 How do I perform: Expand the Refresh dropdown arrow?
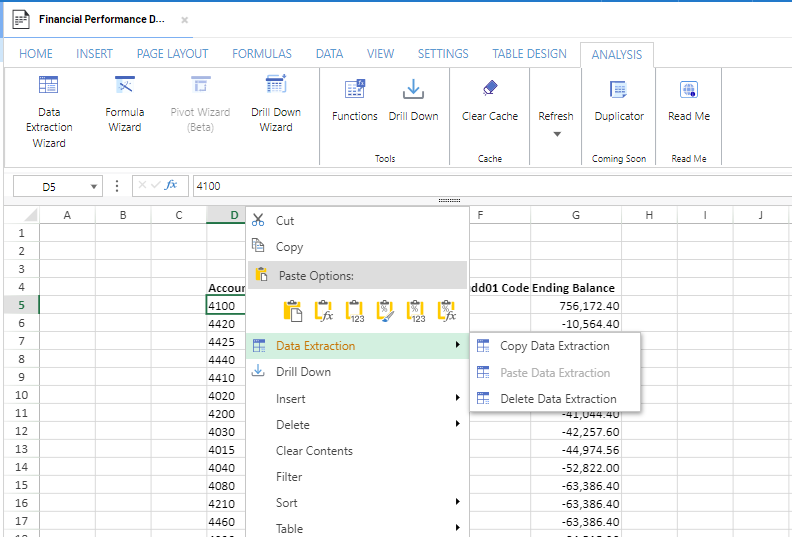point(556,135)
